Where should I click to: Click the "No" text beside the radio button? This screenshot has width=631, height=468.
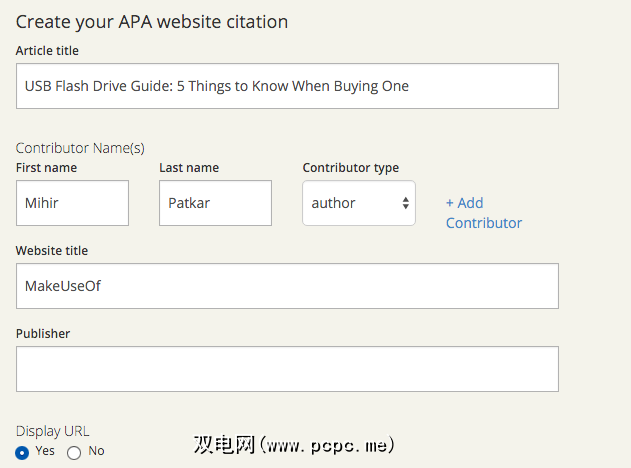point(96,451)
